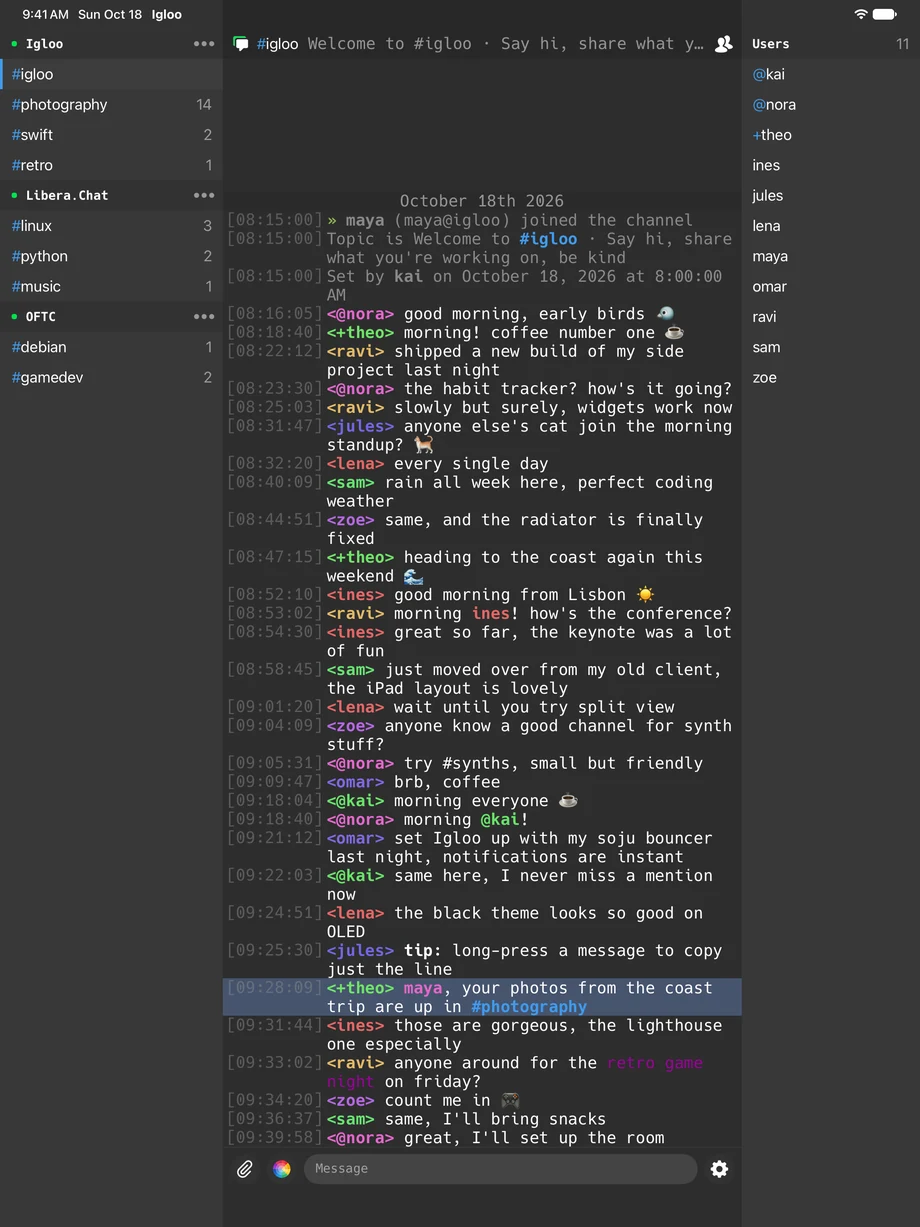Open the Libera.Chat network more options menu

tap(204, 195)
